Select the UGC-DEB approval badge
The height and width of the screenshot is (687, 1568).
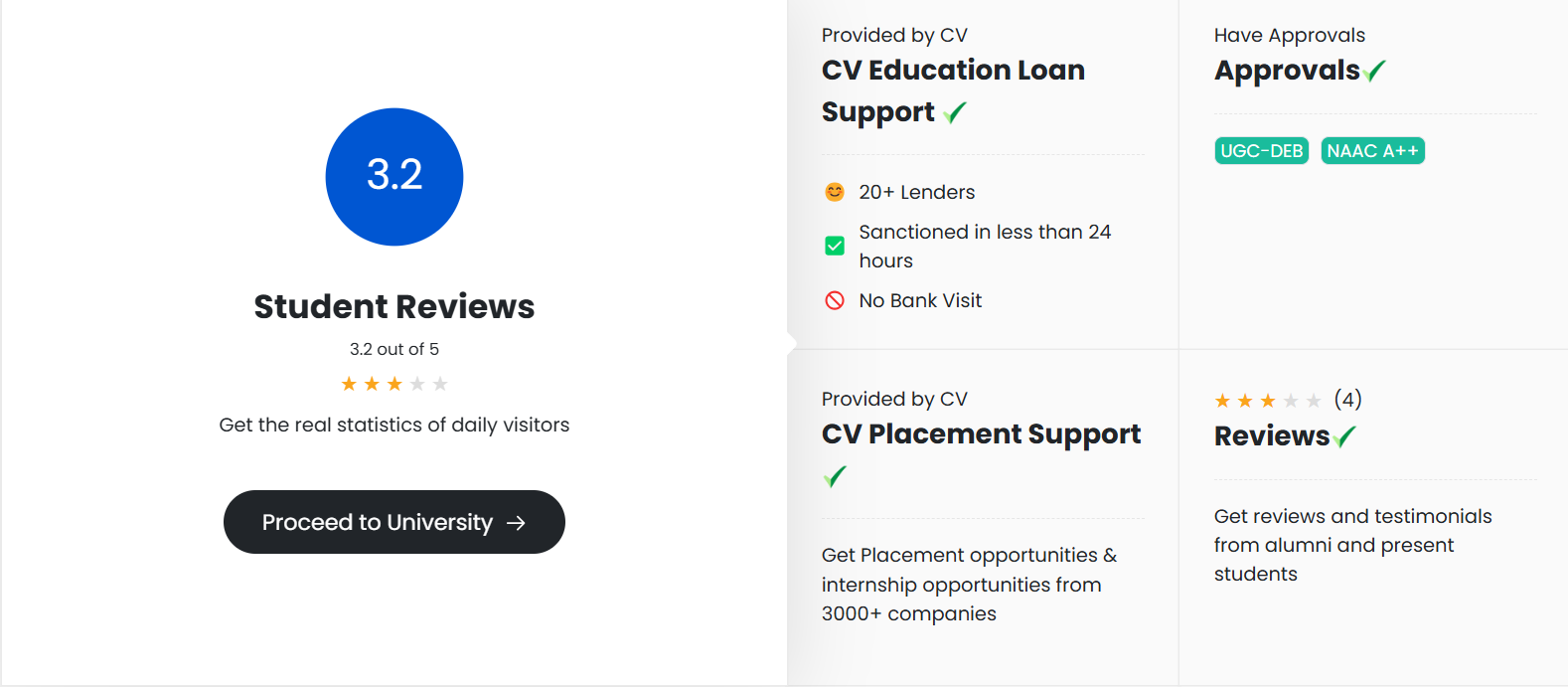1262,151
